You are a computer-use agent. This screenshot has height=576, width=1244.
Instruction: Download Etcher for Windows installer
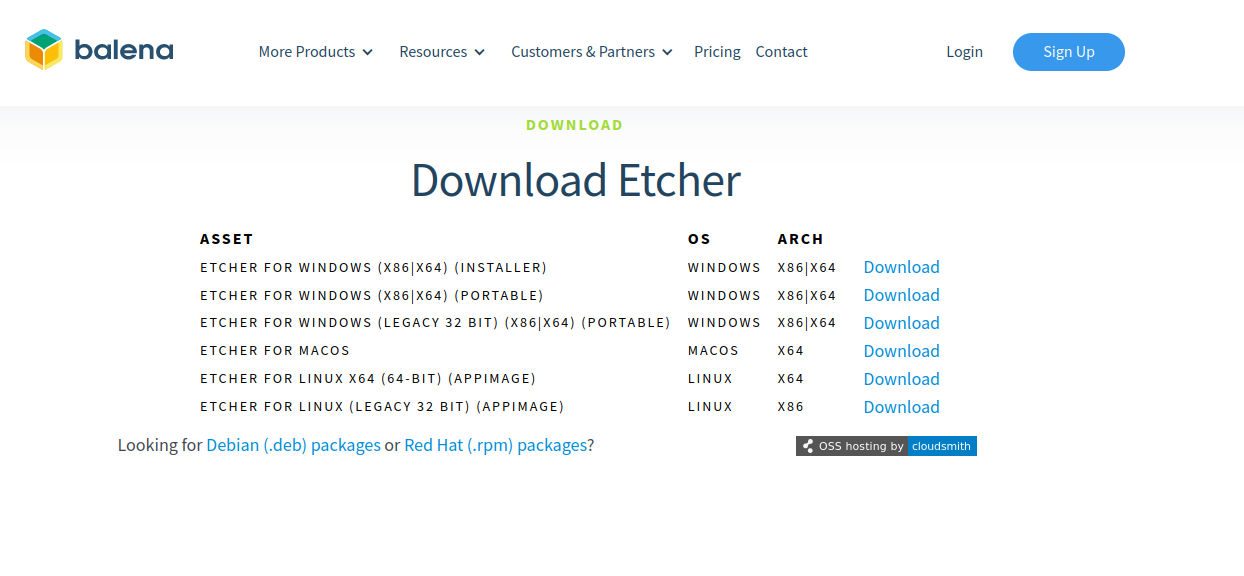(x=901, y=267)
